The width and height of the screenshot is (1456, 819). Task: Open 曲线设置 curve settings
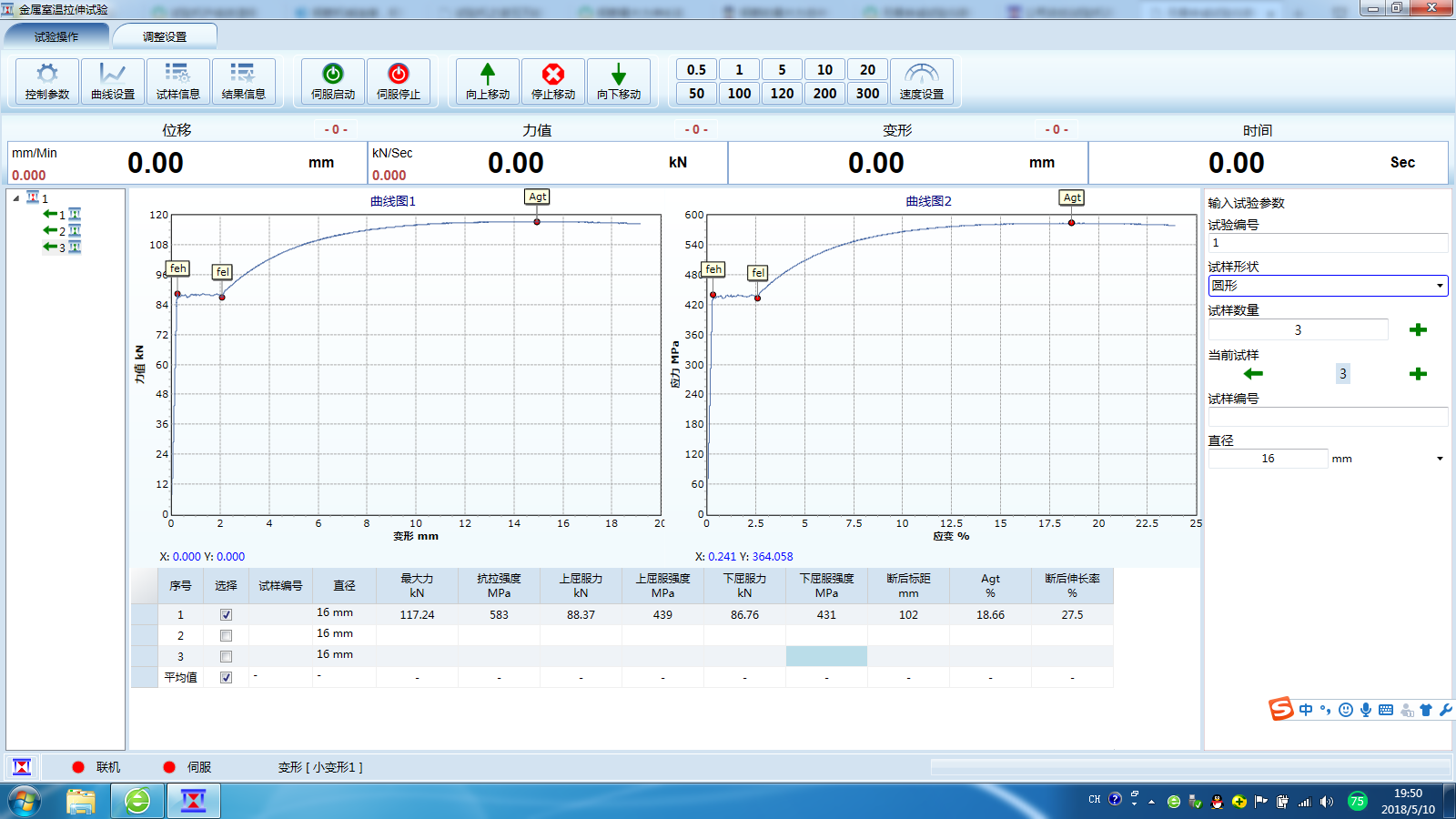click(x=113, y=81)
